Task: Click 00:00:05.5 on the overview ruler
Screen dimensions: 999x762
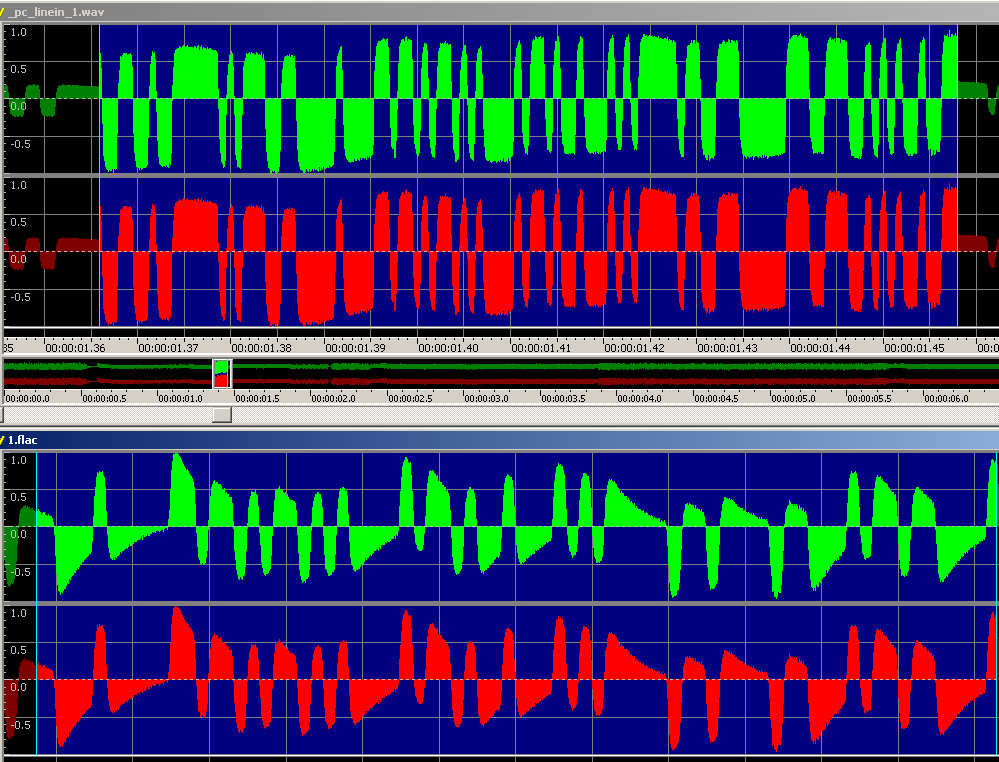Action: [866, 398]
